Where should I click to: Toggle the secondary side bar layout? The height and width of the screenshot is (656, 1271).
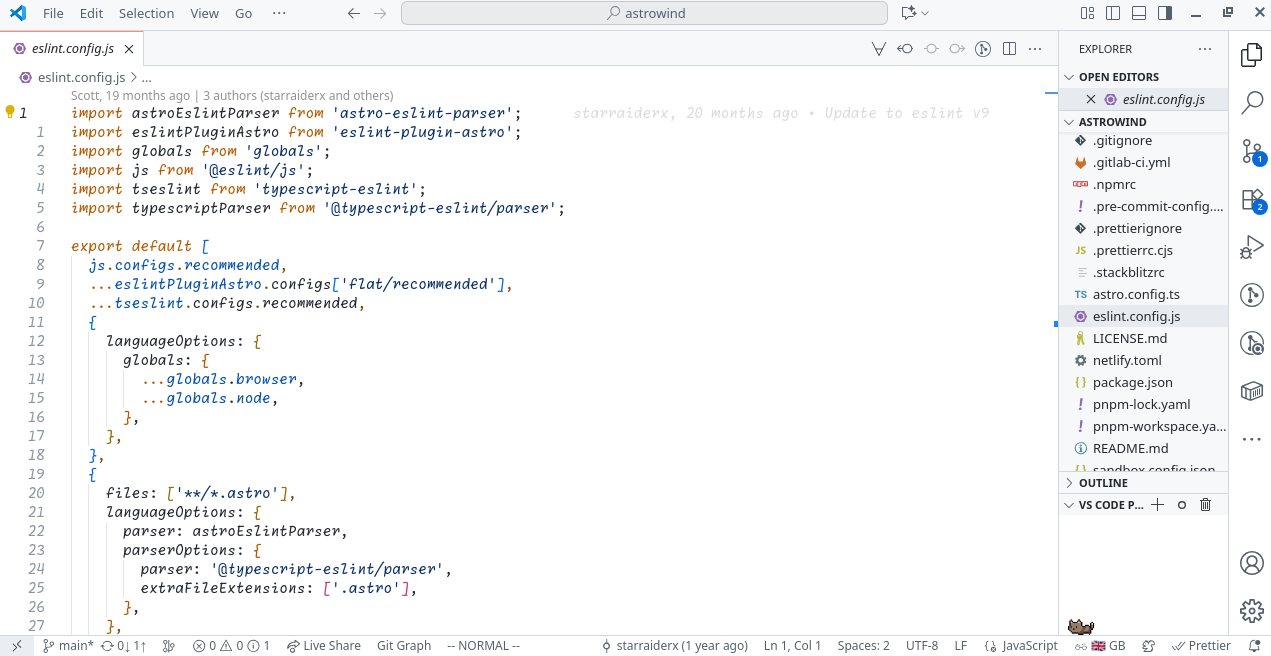click(1164, 13)
